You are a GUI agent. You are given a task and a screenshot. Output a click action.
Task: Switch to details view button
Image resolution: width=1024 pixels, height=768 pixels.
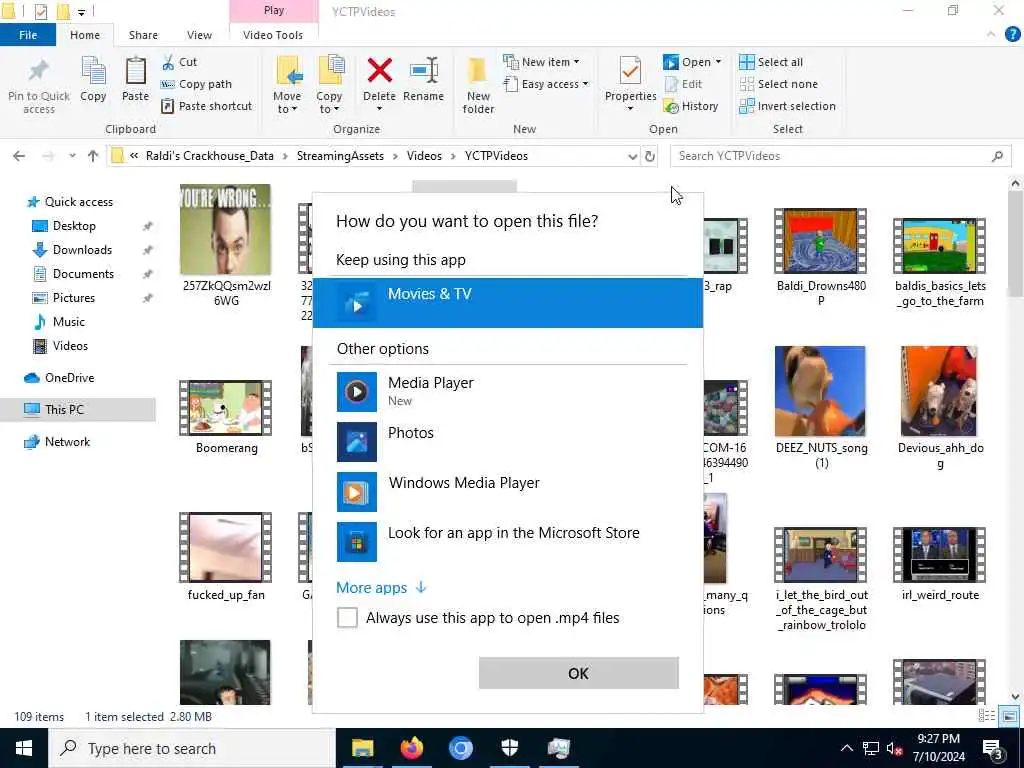987,716
